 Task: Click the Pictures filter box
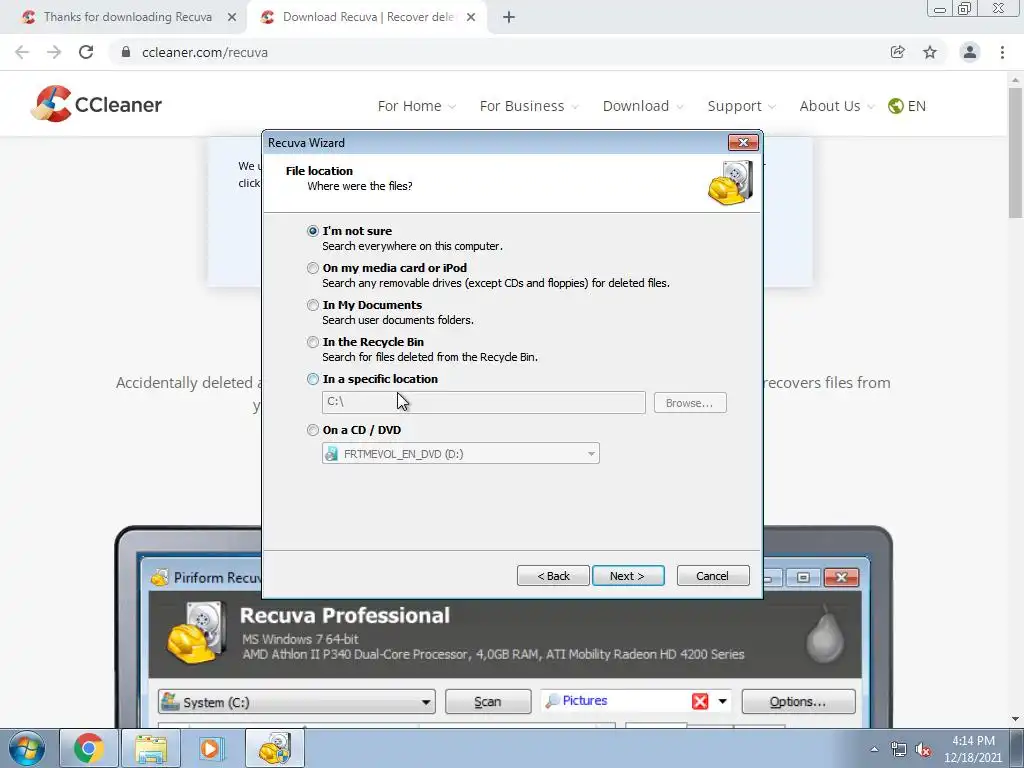(616, 701)
